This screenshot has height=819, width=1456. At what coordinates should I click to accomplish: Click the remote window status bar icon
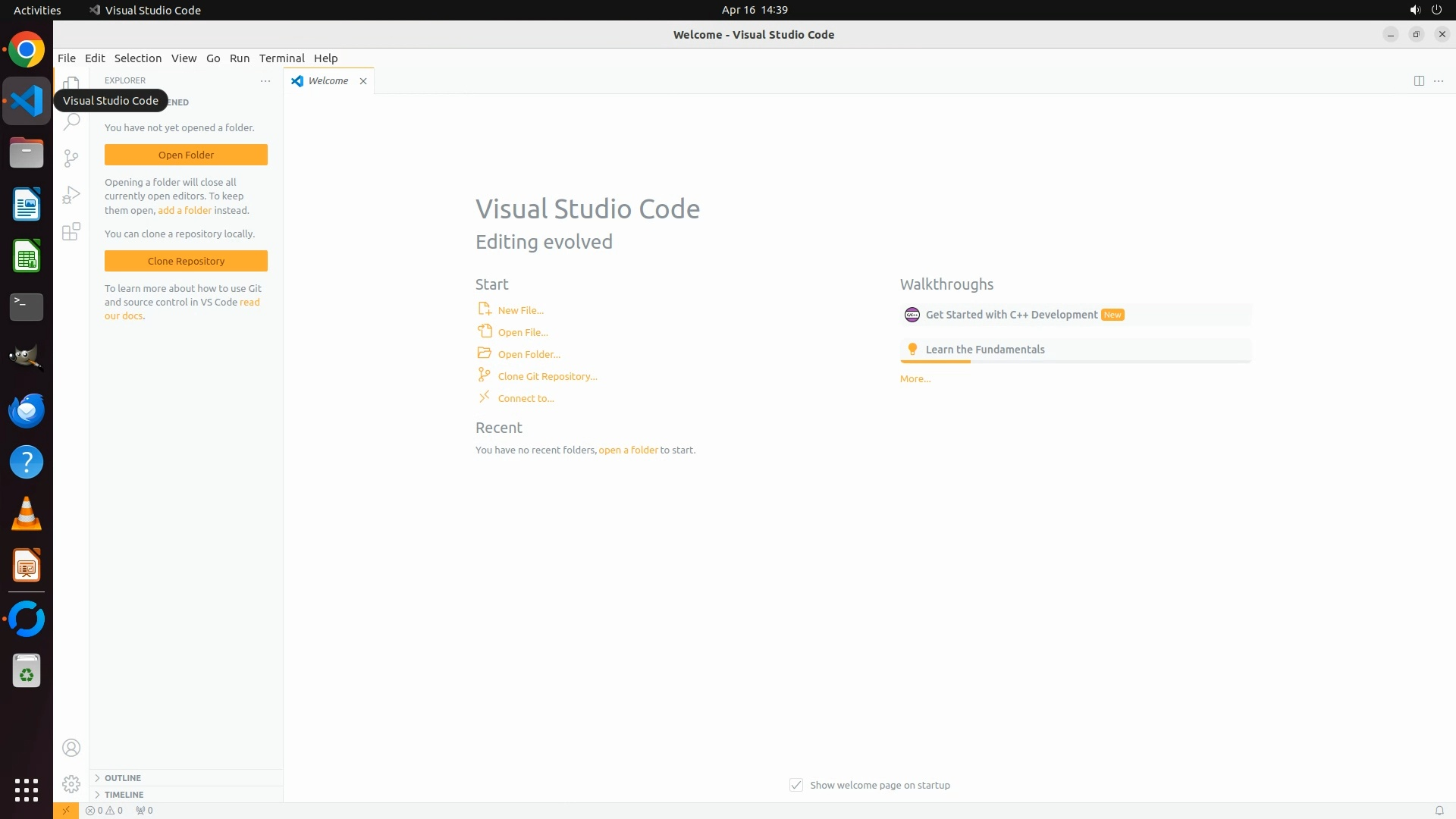tap(66, 811)
